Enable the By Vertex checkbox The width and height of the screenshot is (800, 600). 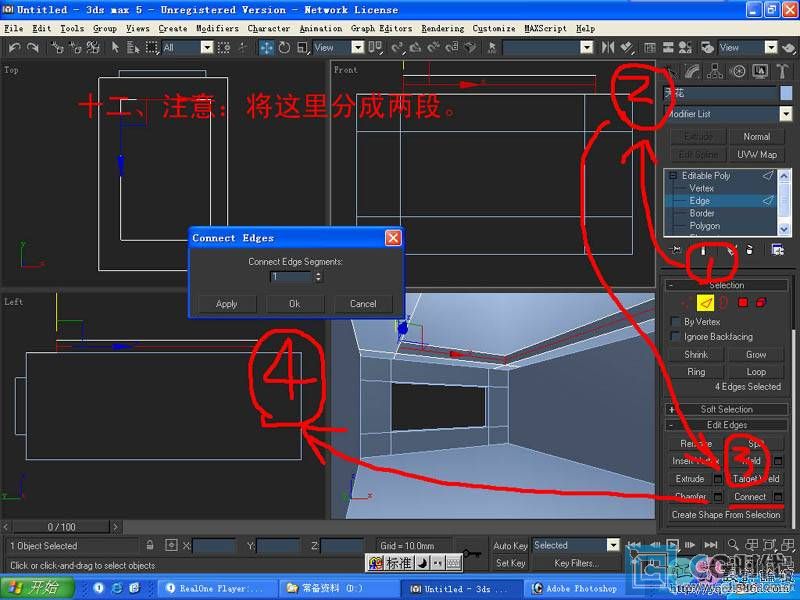(x=675, y=321)
